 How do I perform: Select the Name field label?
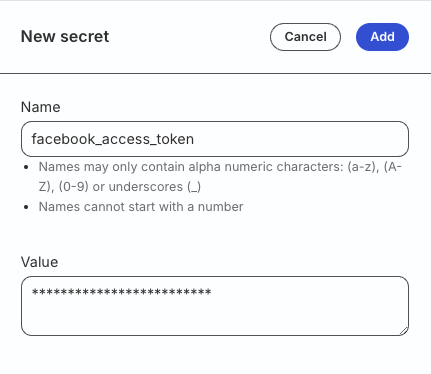point(41,107)
